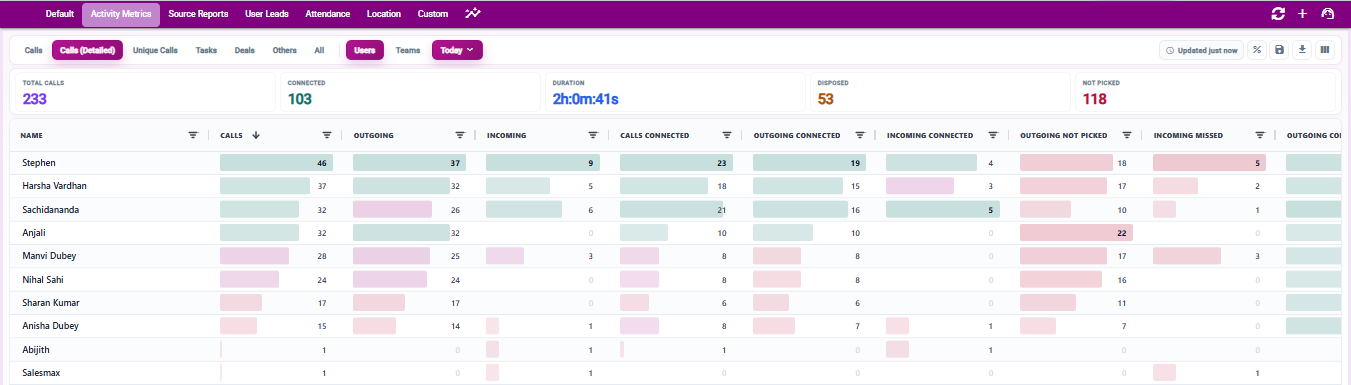Open the Attendance tab
This screenshot has width=1351, height=385.
tap(327, 14)
